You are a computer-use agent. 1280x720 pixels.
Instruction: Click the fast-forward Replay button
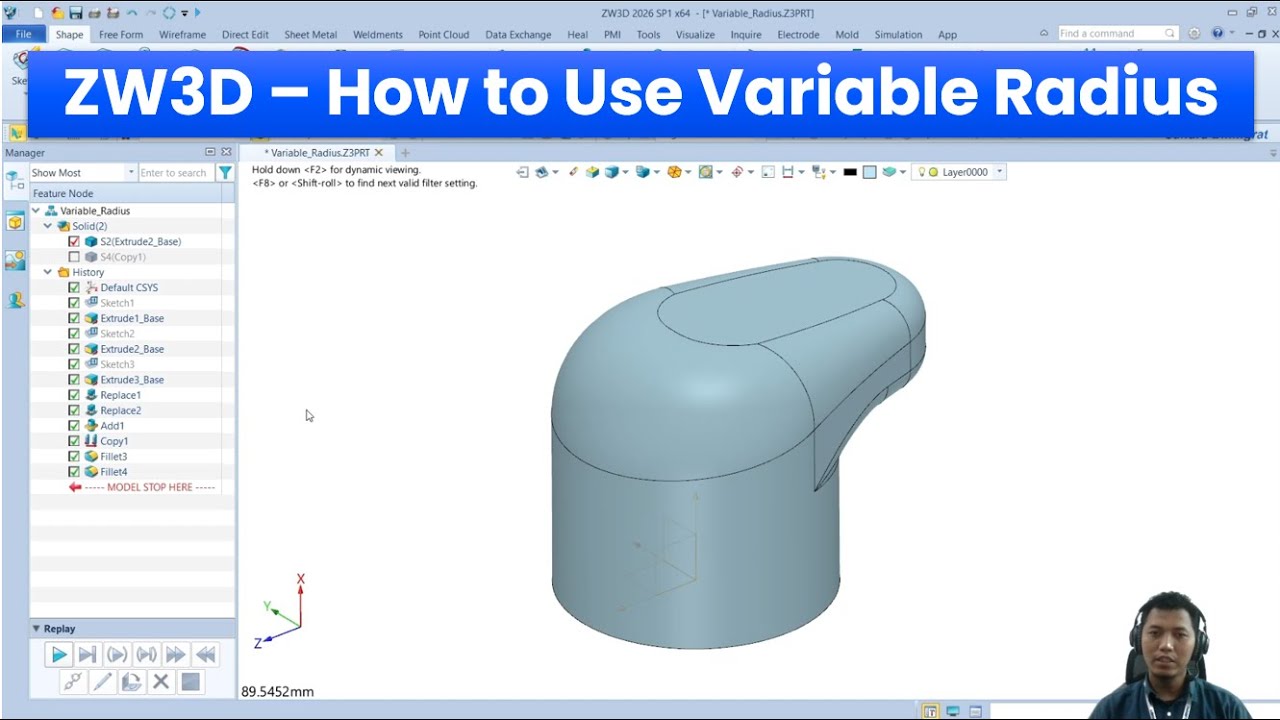point(176,655)
